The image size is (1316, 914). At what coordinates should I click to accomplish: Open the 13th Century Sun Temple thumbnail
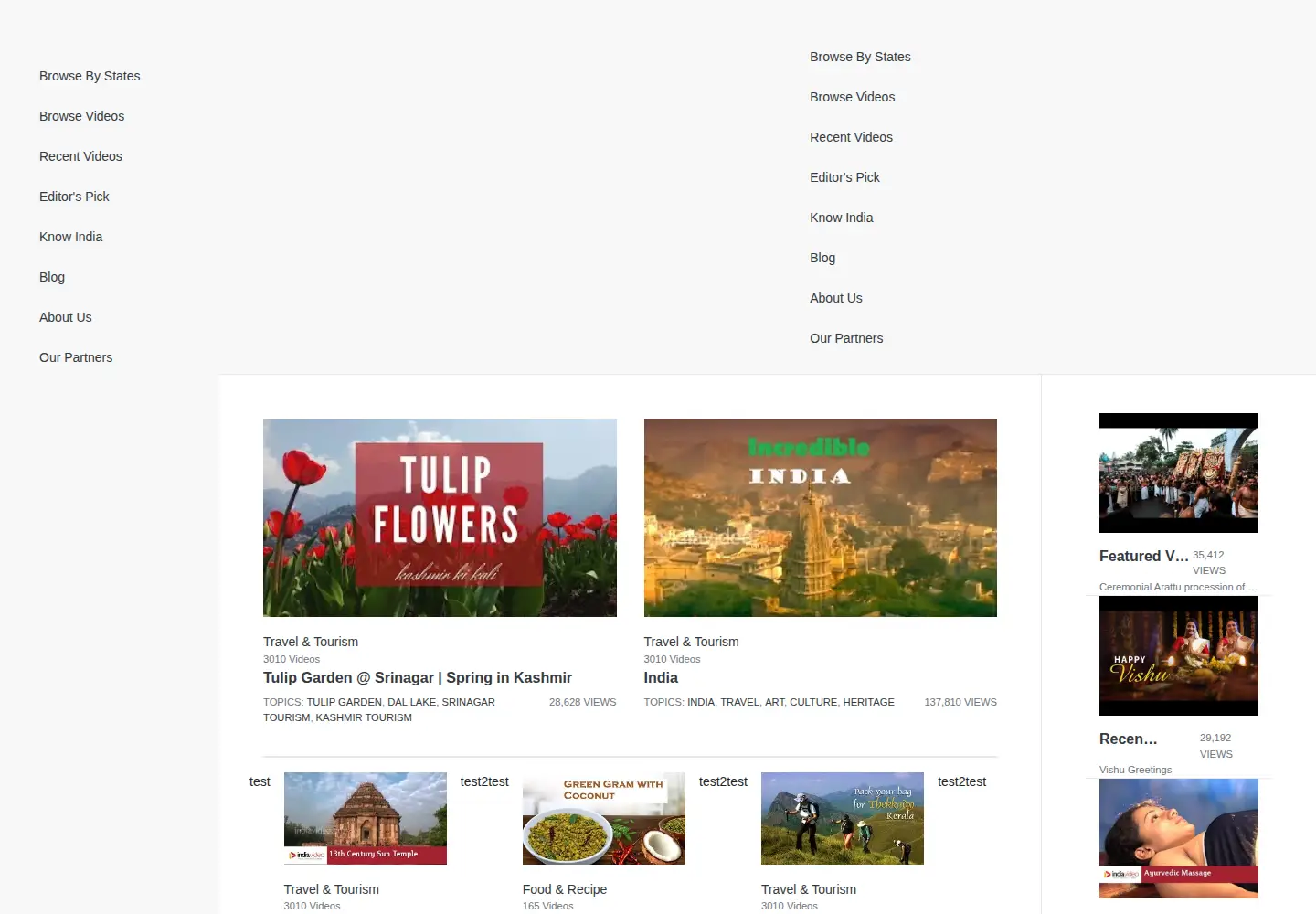(366, 818)
